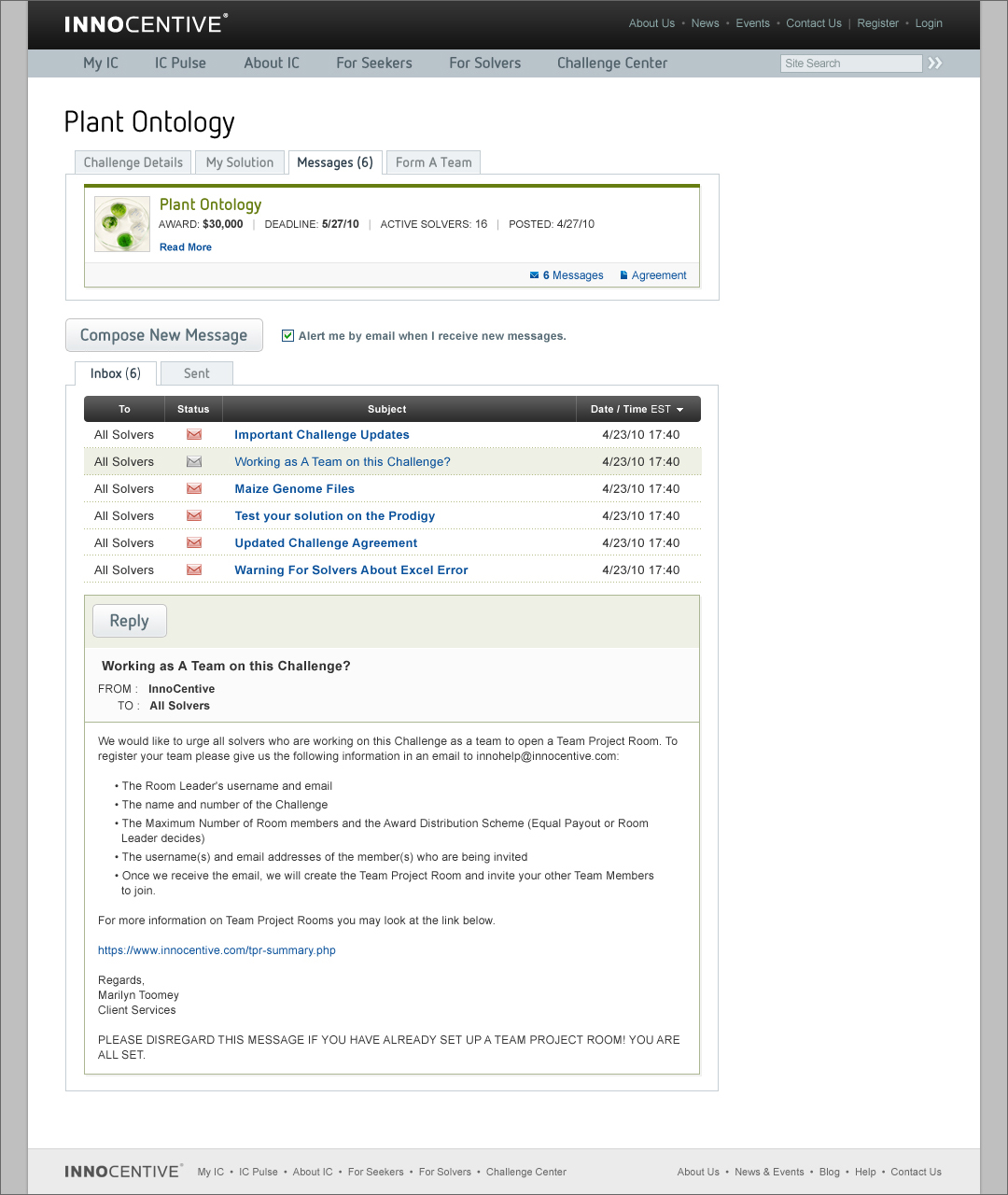
Task: Sort messages by Date / Time EST dropdown arrow
Action: click(x=680, y=410)
